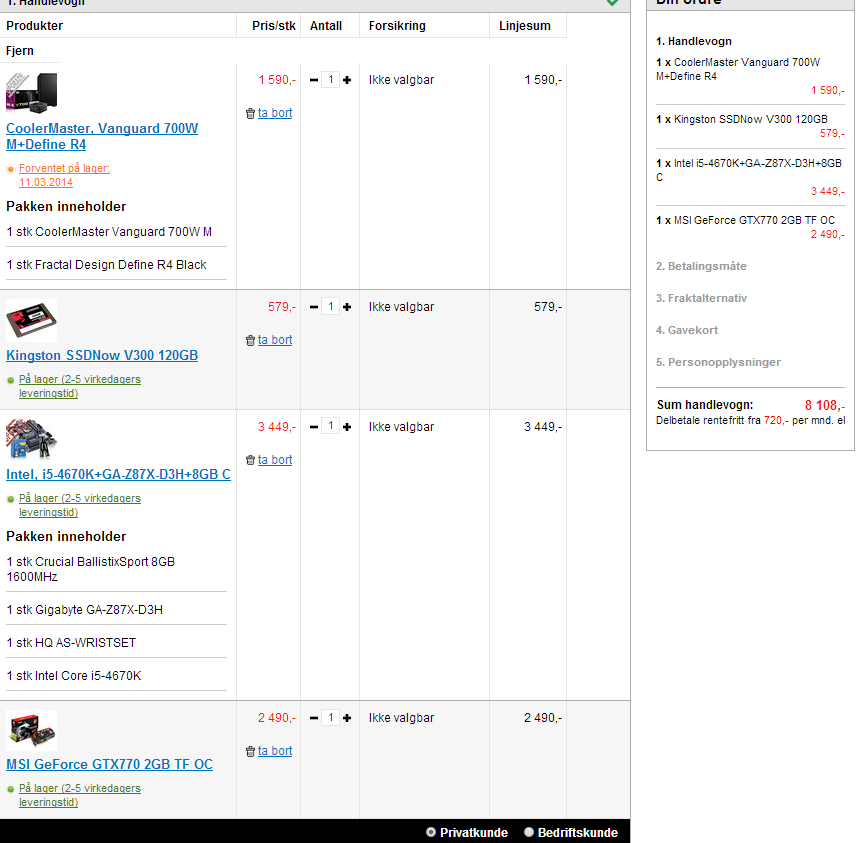Click quantity field for Kingston SSDNow
Viewport: 863px width, 843px height.
pos(331,306)
